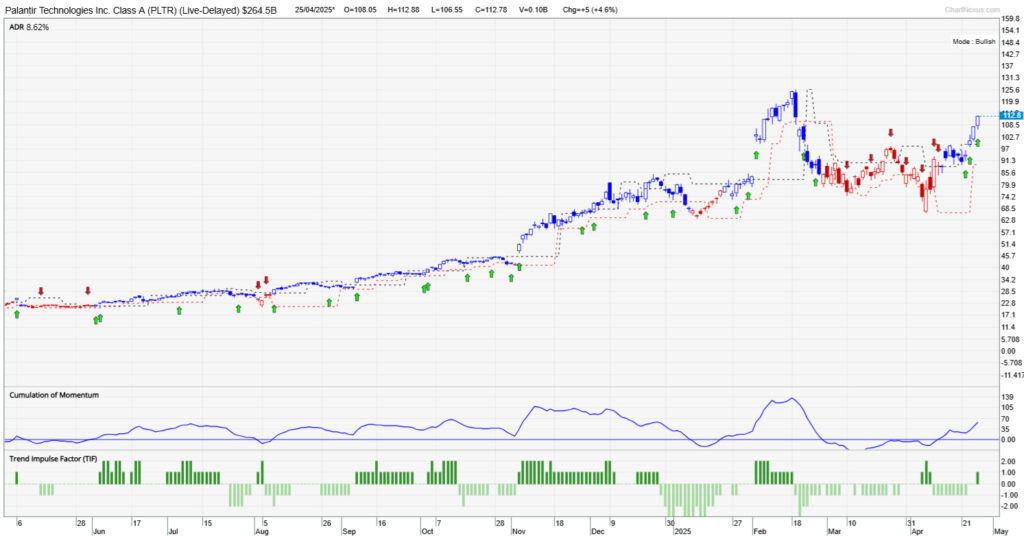This screenshot has height=536, width=1024.
Task: Click the low value L=106.55
Action: coord(445,10)
